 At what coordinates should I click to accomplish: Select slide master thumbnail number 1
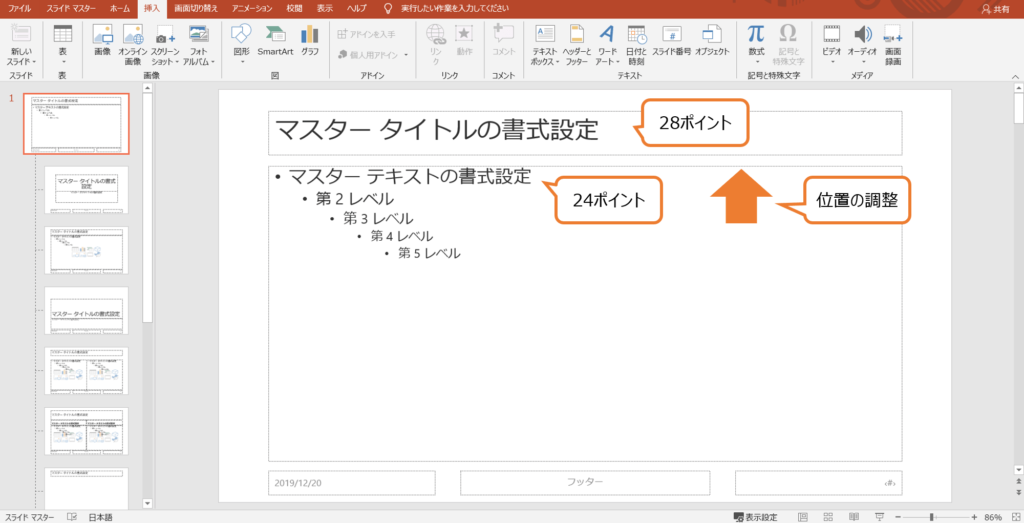tap(76, 123)
